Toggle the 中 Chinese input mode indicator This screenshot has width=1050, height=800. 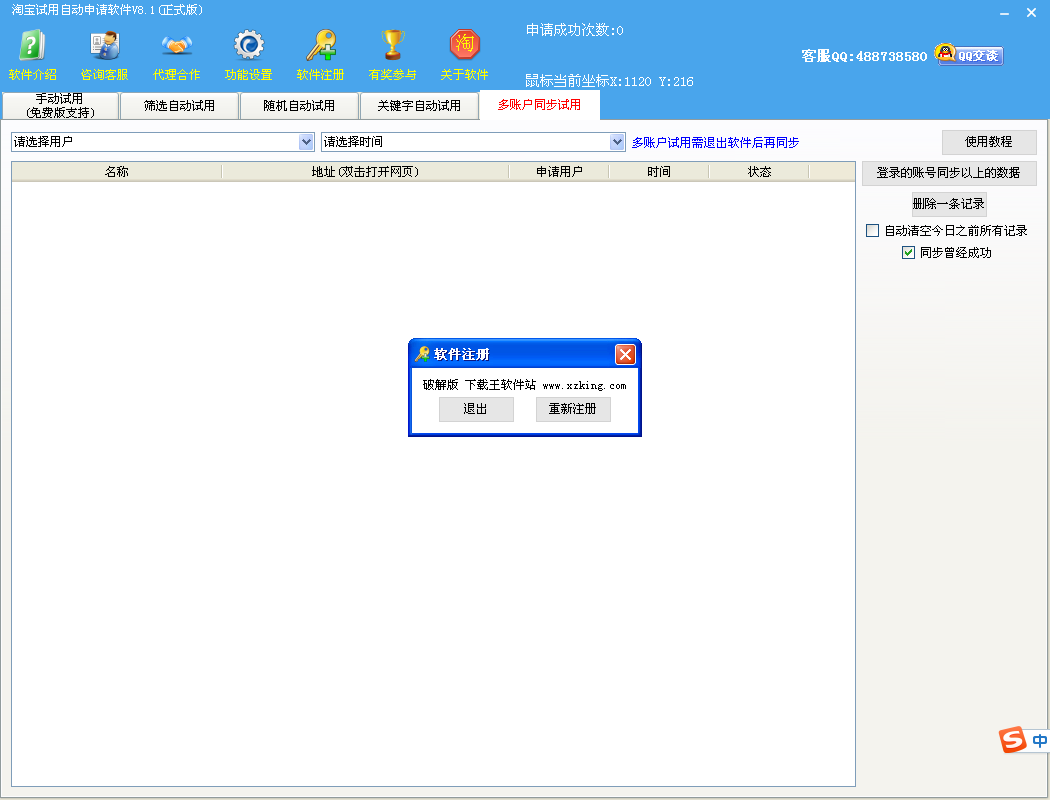pyautogui.click(x=1039, y=740)
